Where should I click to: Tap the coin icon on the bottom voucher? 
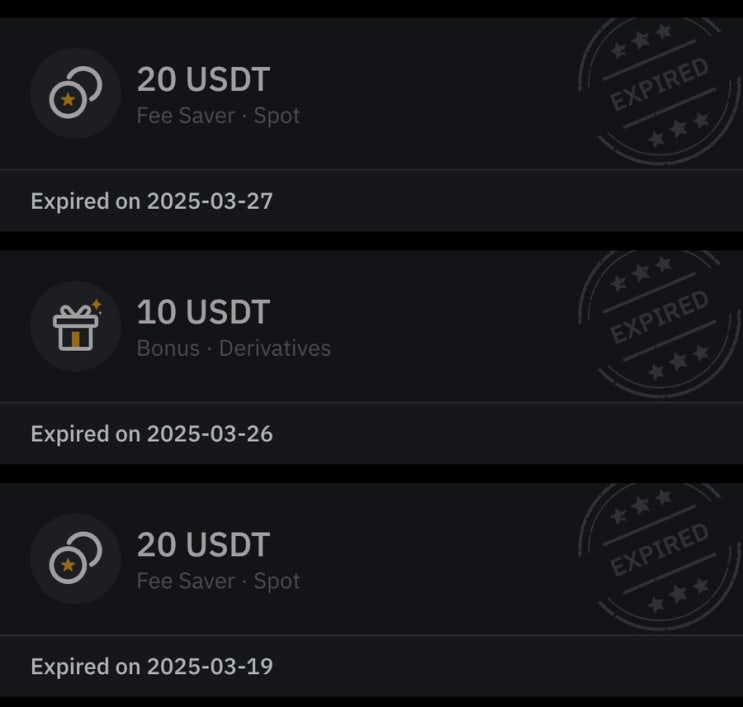(76, 559)
